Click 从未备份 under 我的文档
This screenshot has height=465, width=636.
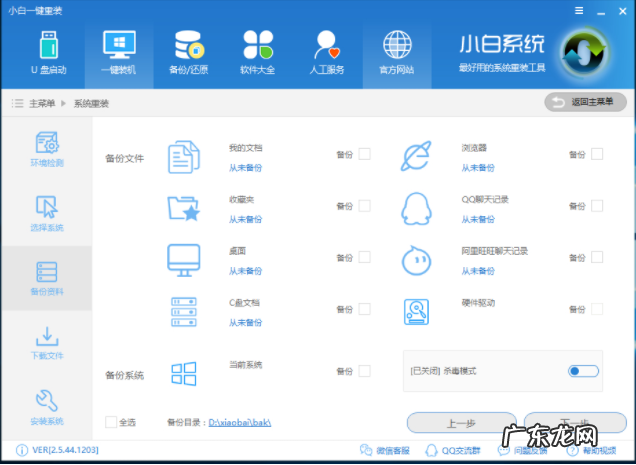click(245, 168)
